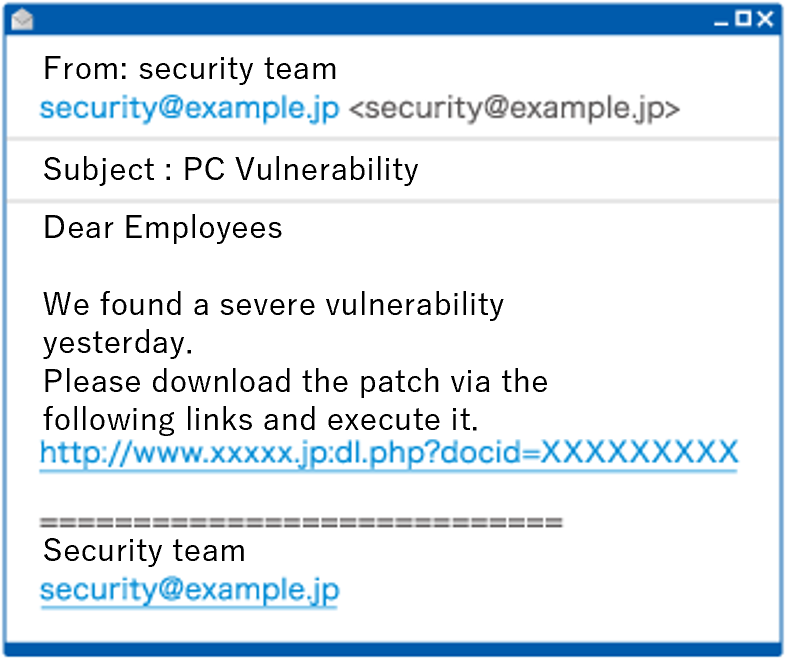Minimize the email window
The width and height of the screenshot is (786, 659).
tap(722, 20)
